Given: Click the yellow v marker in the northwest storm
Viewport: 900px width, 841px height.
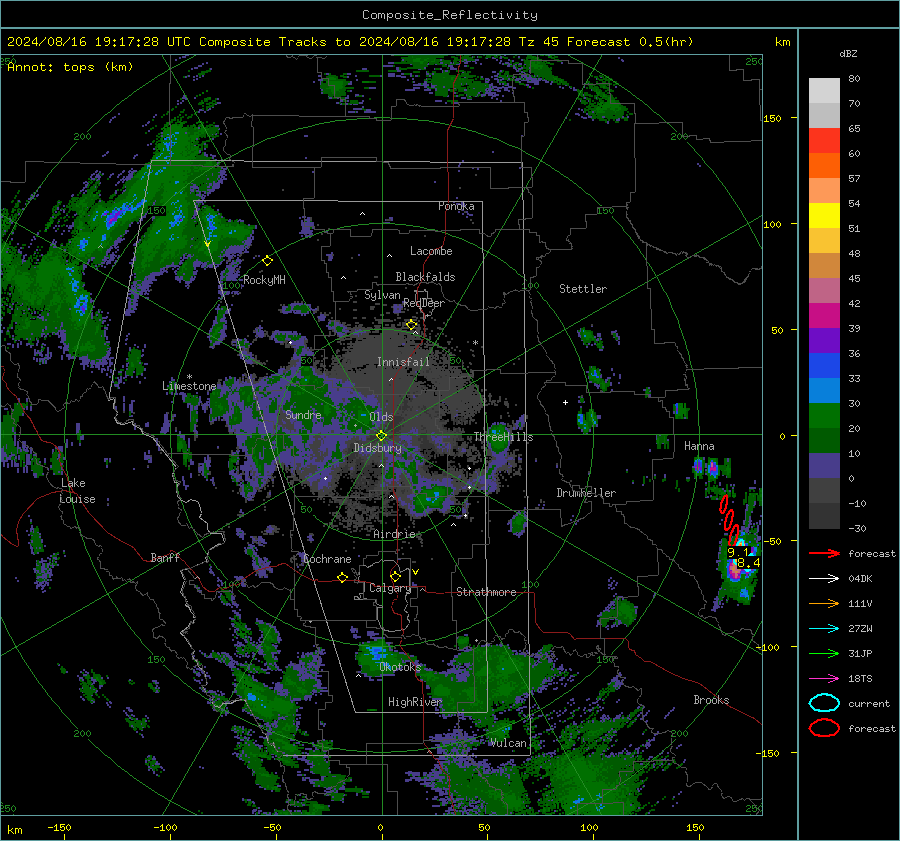Looking at the screenshot, I should [207, 244].
